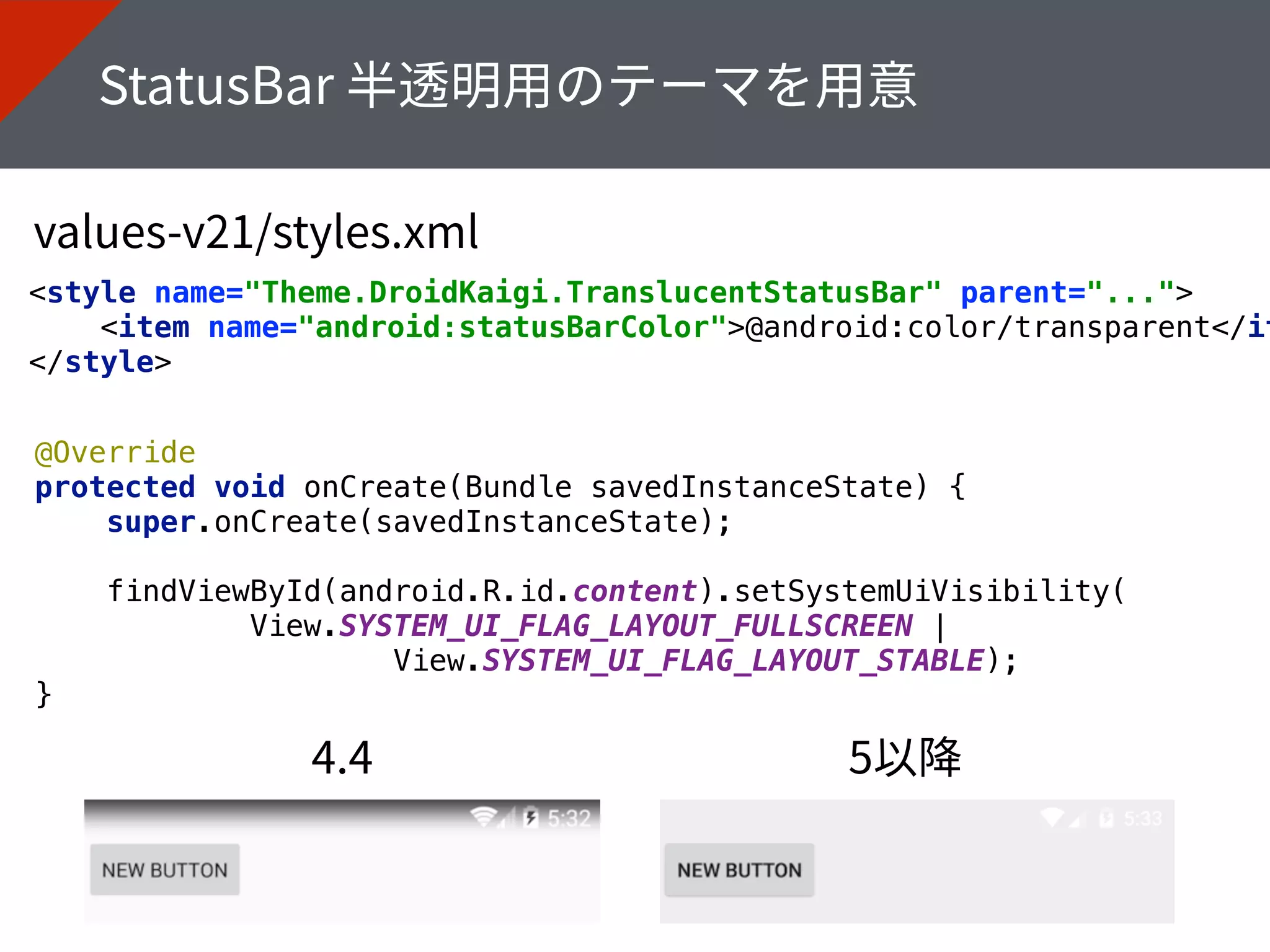Click the android:statusBarColor item name
Viewport: 1270px width, 952px height.
tap(512, 327)
